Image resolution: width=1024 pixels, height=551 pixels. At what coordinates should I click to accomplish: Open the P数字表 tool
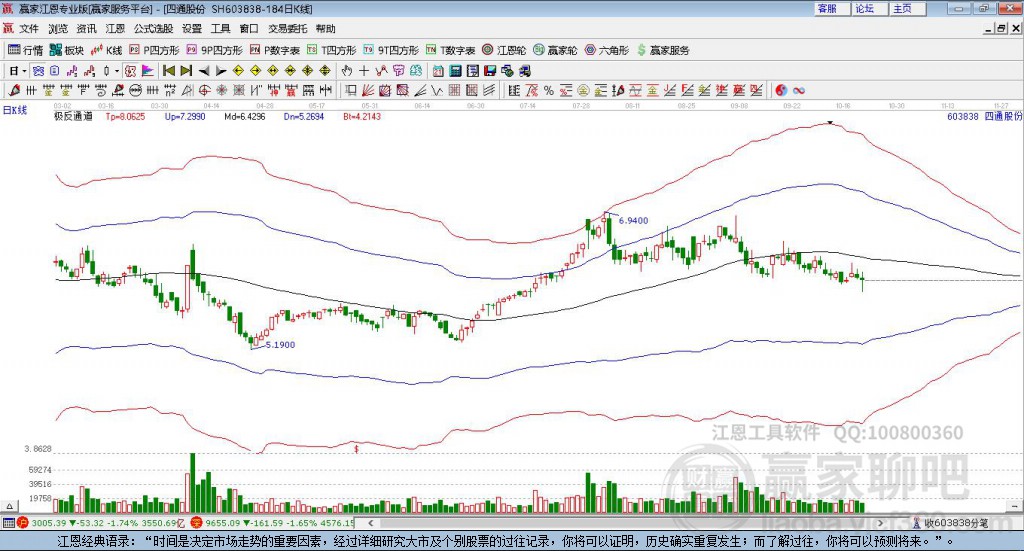pos(274,50)
